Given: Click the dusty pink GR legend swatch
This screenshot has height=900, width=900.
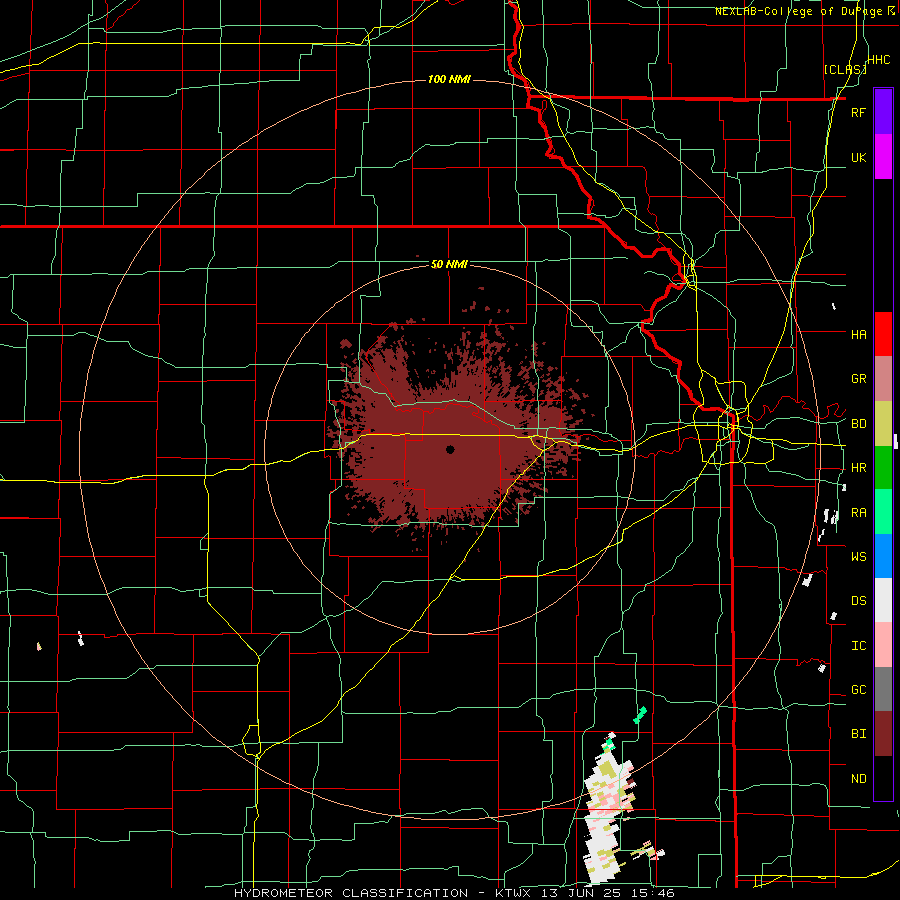Looking at the screenshot, I should click(883, 379).
